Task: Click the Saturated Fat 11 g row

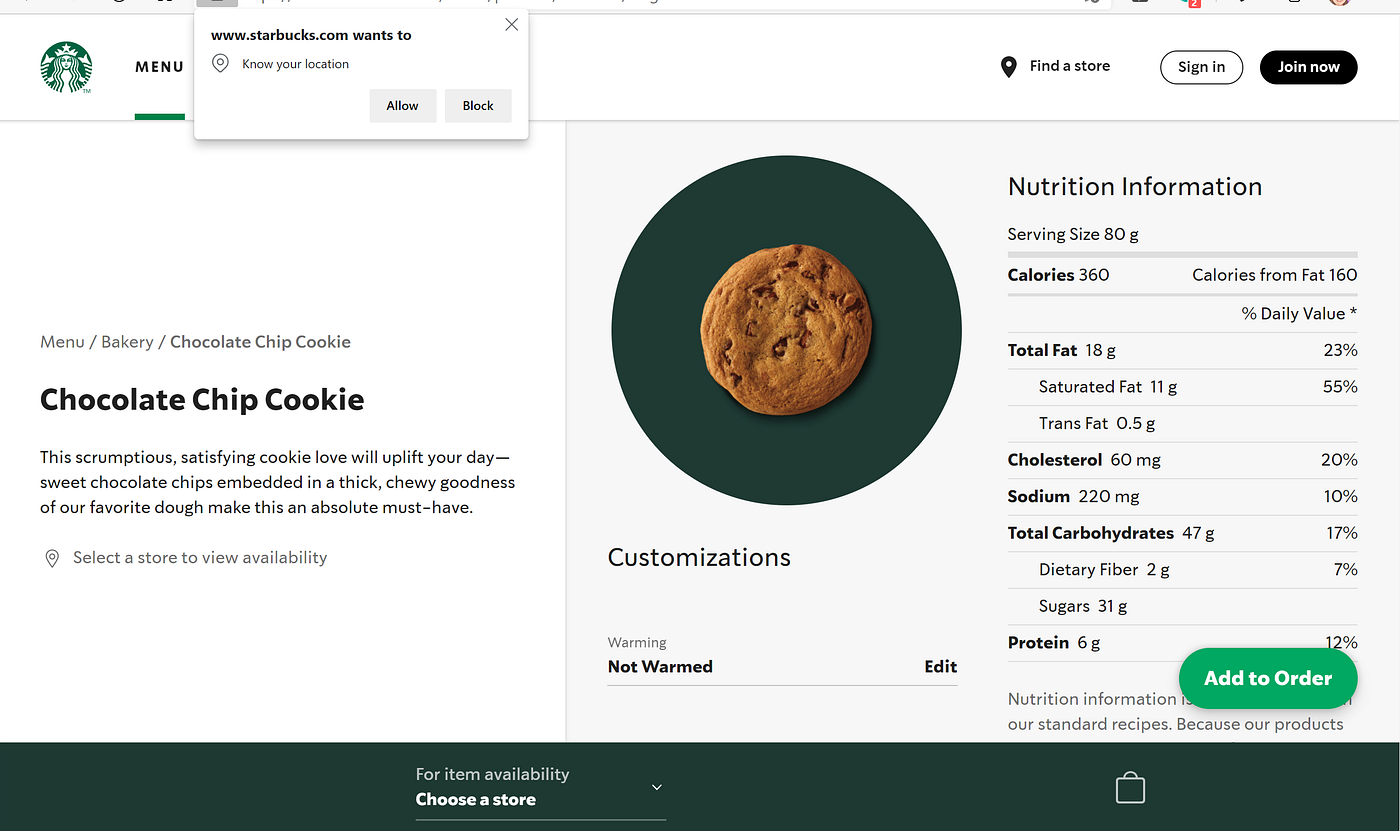Action: [x=1183, y=387]
